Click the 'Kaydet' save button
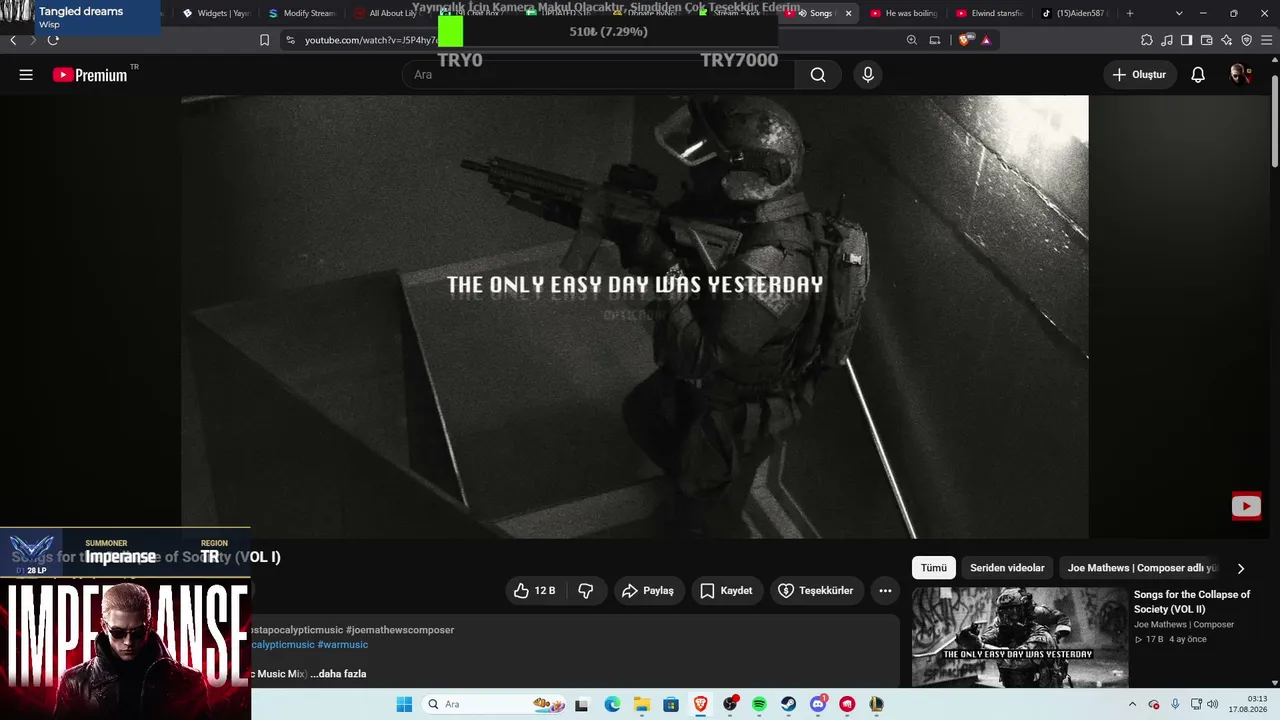The width and height of the screenshot is (1280, 720). coord(727,591)
